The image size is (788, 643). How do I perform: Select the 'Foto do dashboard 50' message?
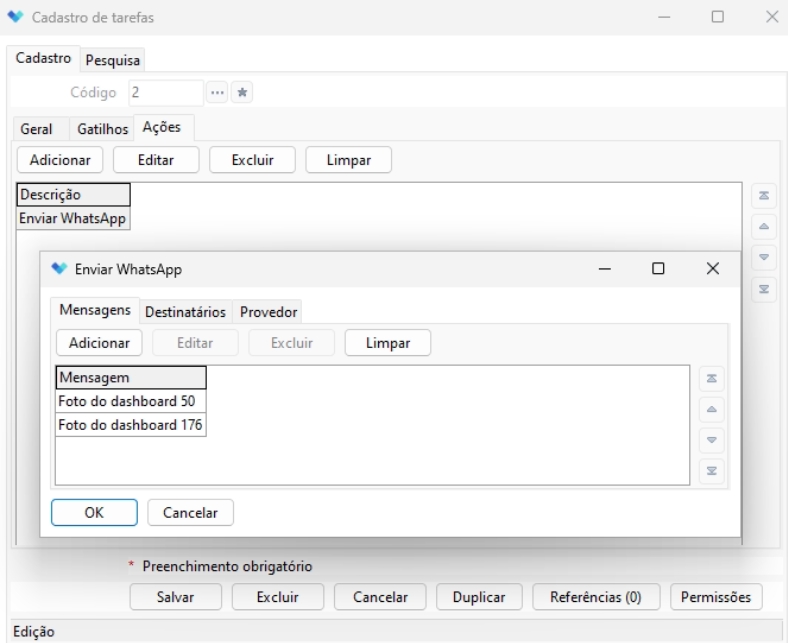130,402
